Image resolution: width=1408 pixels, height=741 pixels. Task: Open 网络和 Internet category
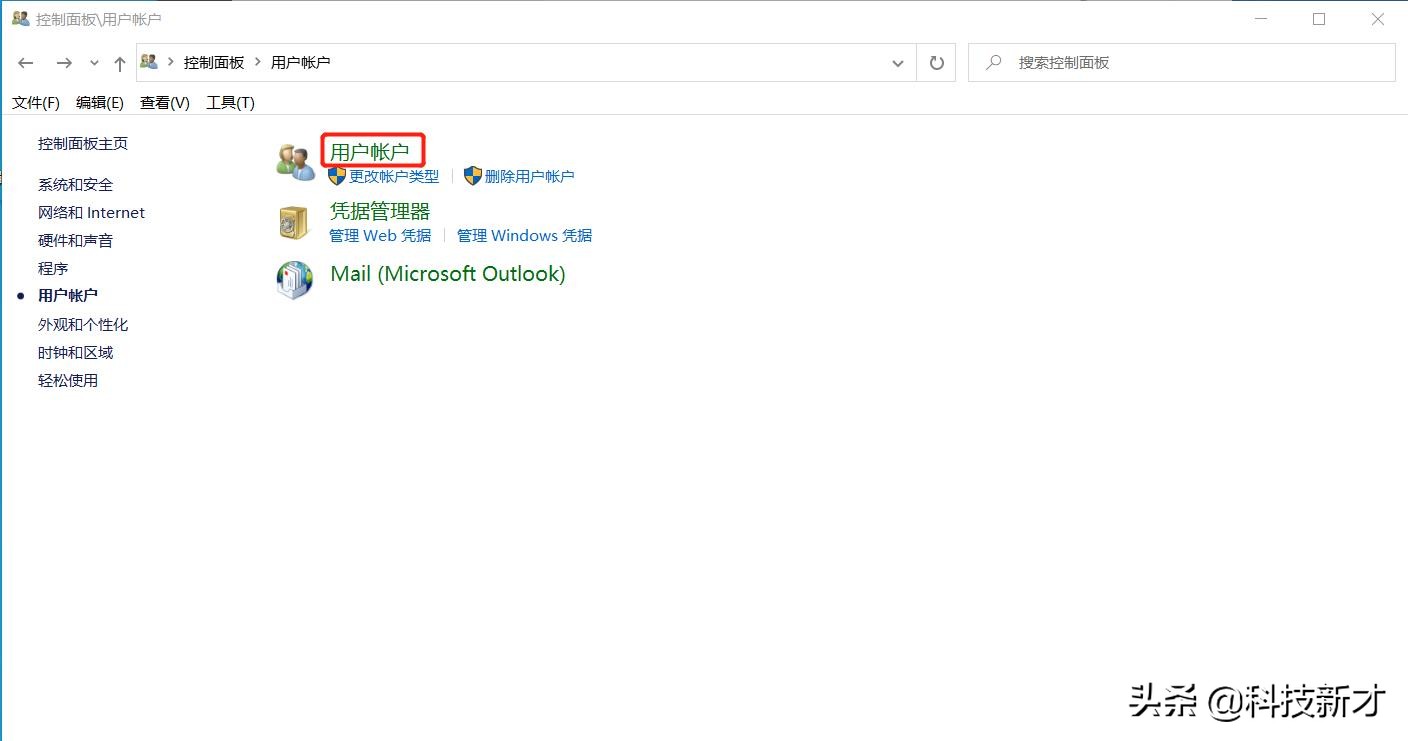coord(92,212)
